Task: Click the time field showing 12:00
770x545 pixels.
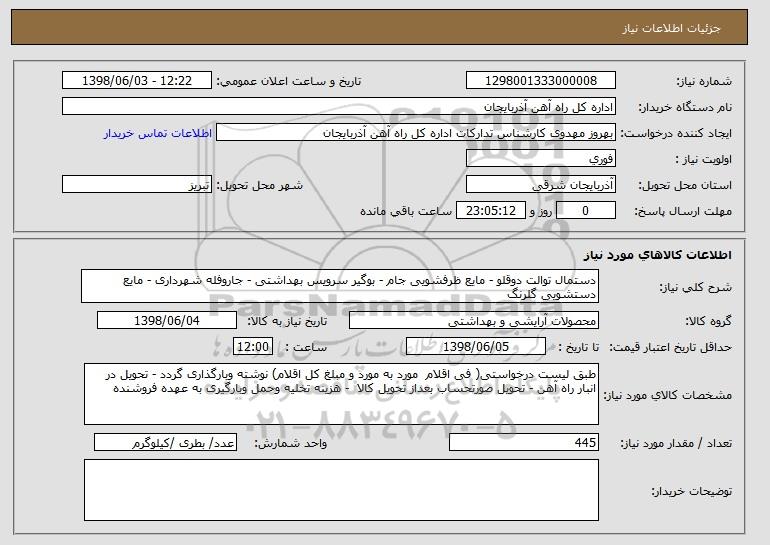Action: pyautogui.click(x=253, y=347)
